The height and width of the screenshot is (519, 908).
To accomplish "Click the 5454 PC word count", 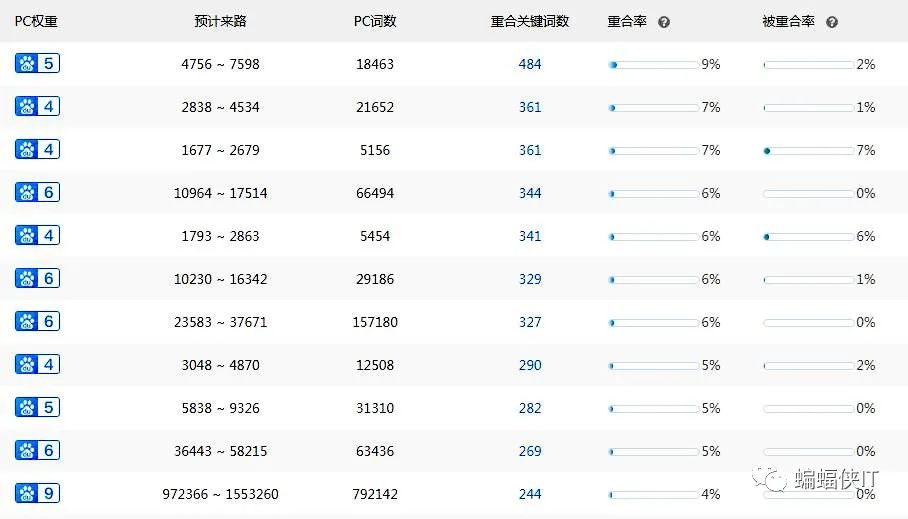I will [x=375, y=236].
